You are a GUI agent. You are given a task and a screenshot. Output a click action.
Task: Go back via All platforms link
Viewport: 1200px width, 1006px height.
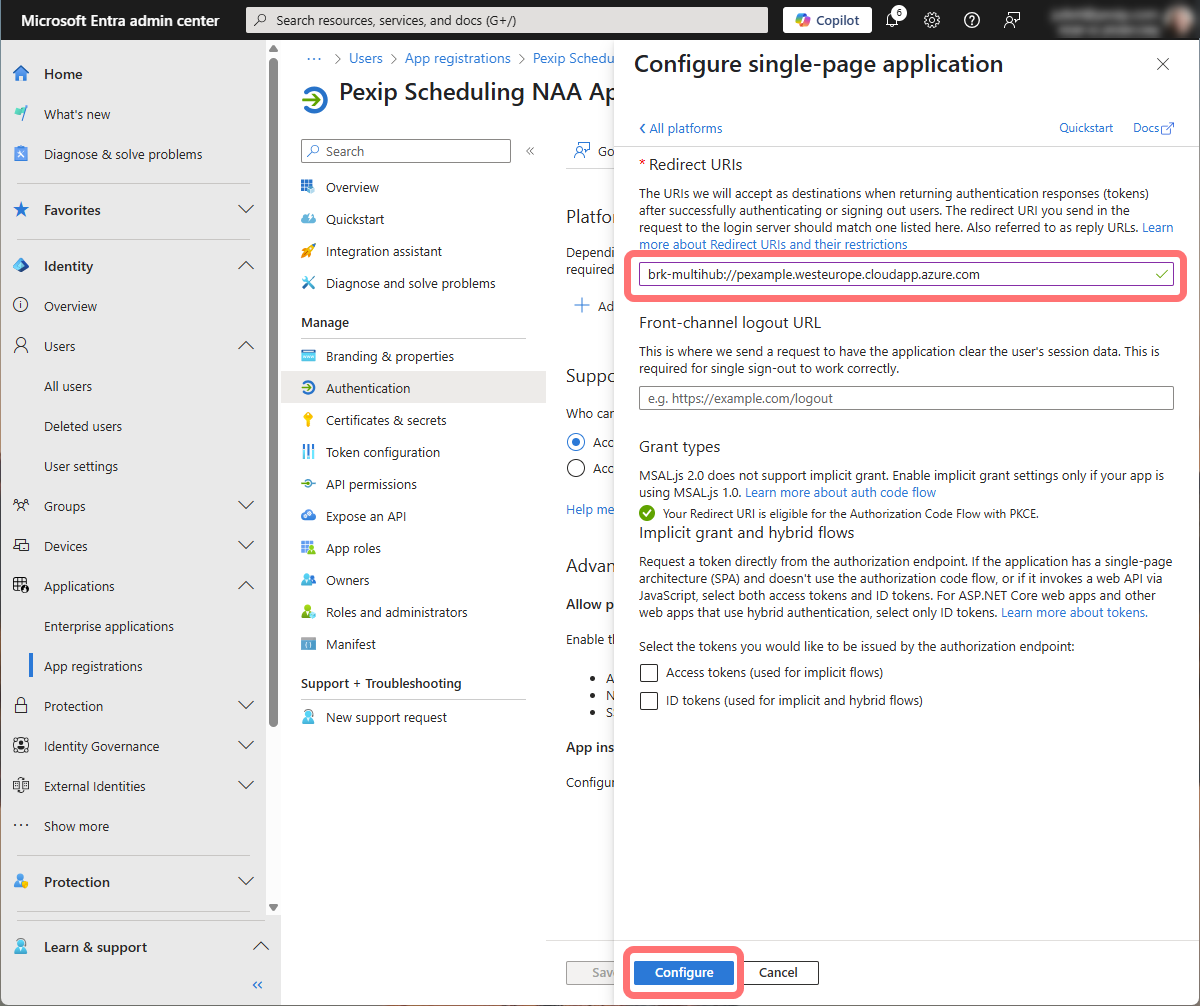tap(680, 128)
